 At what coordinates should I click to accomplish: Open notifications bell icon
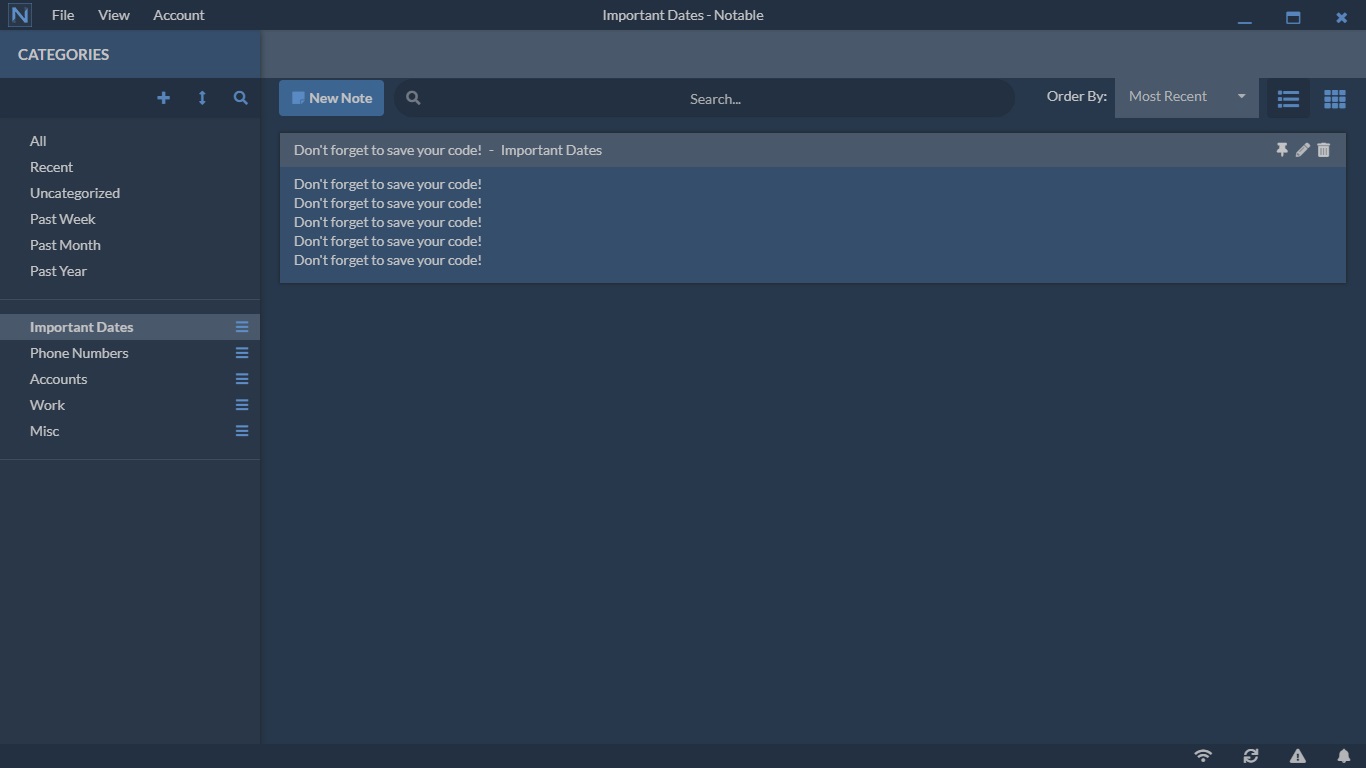pos(1344,756)
